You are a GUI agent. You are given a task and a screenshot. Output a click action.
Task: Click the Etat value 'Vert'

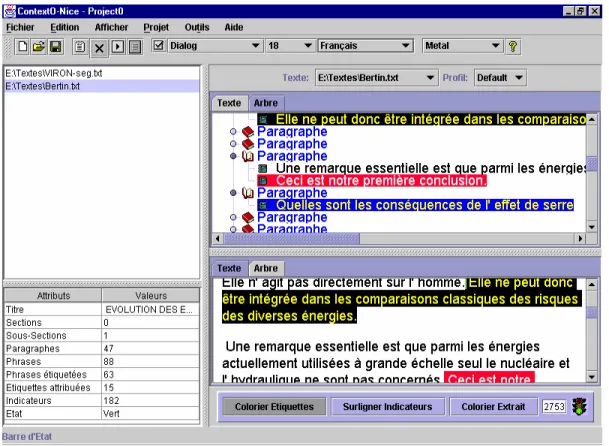151,414
